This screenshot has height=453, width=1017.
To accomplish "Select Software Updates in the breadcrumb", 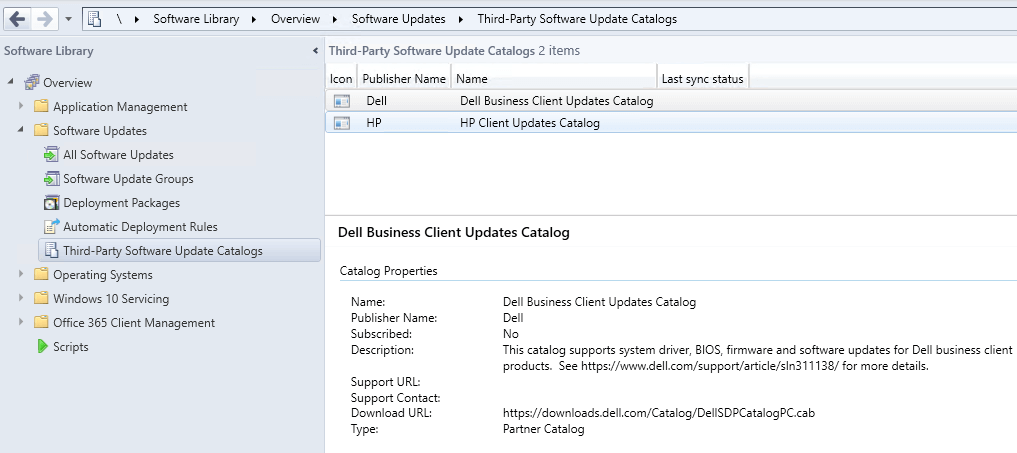I will point(398,19).
